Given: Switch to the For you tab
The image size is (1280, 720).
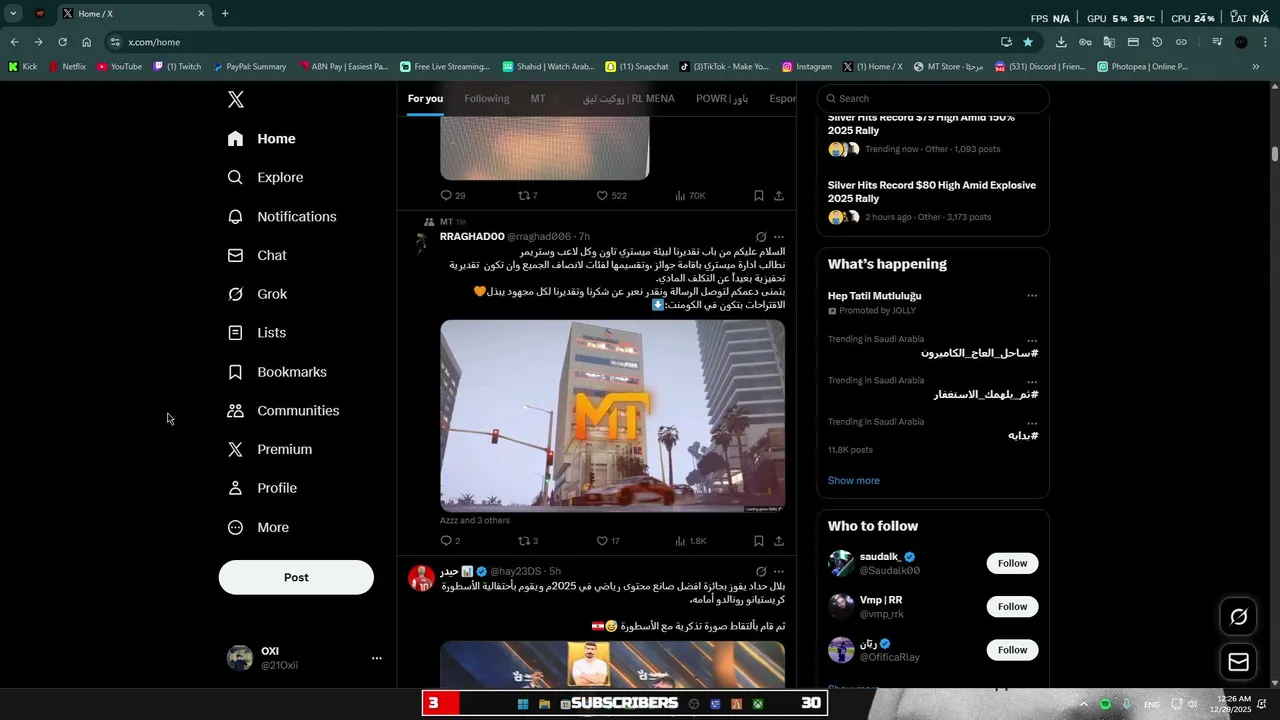Looking at the screenshot, I should coord(425,99).
